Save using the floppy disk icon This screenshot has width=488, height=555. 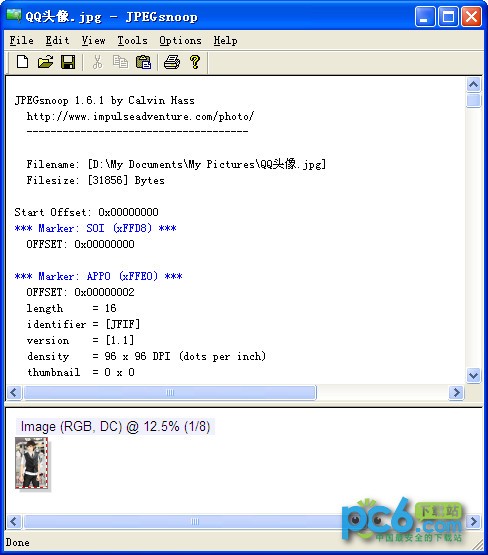68,62
